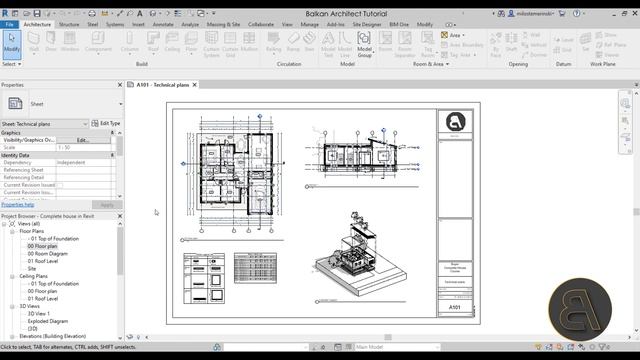Viewport: 640px width, 360px height.
Task: Click the Project Browser vertical scrollbar
Action: coord(120,251)
